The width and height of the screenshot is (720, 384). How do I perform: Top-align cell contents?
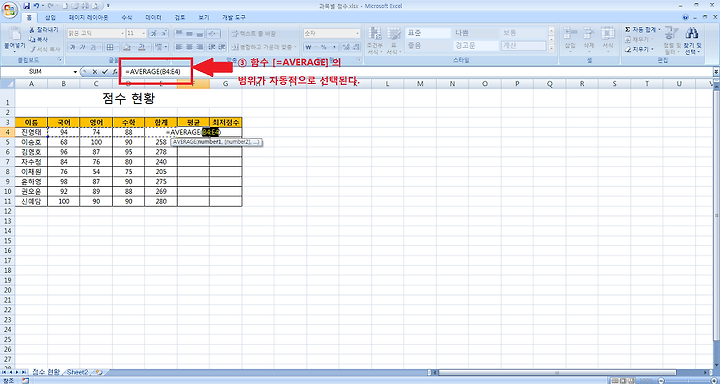(x=179, y=34)
